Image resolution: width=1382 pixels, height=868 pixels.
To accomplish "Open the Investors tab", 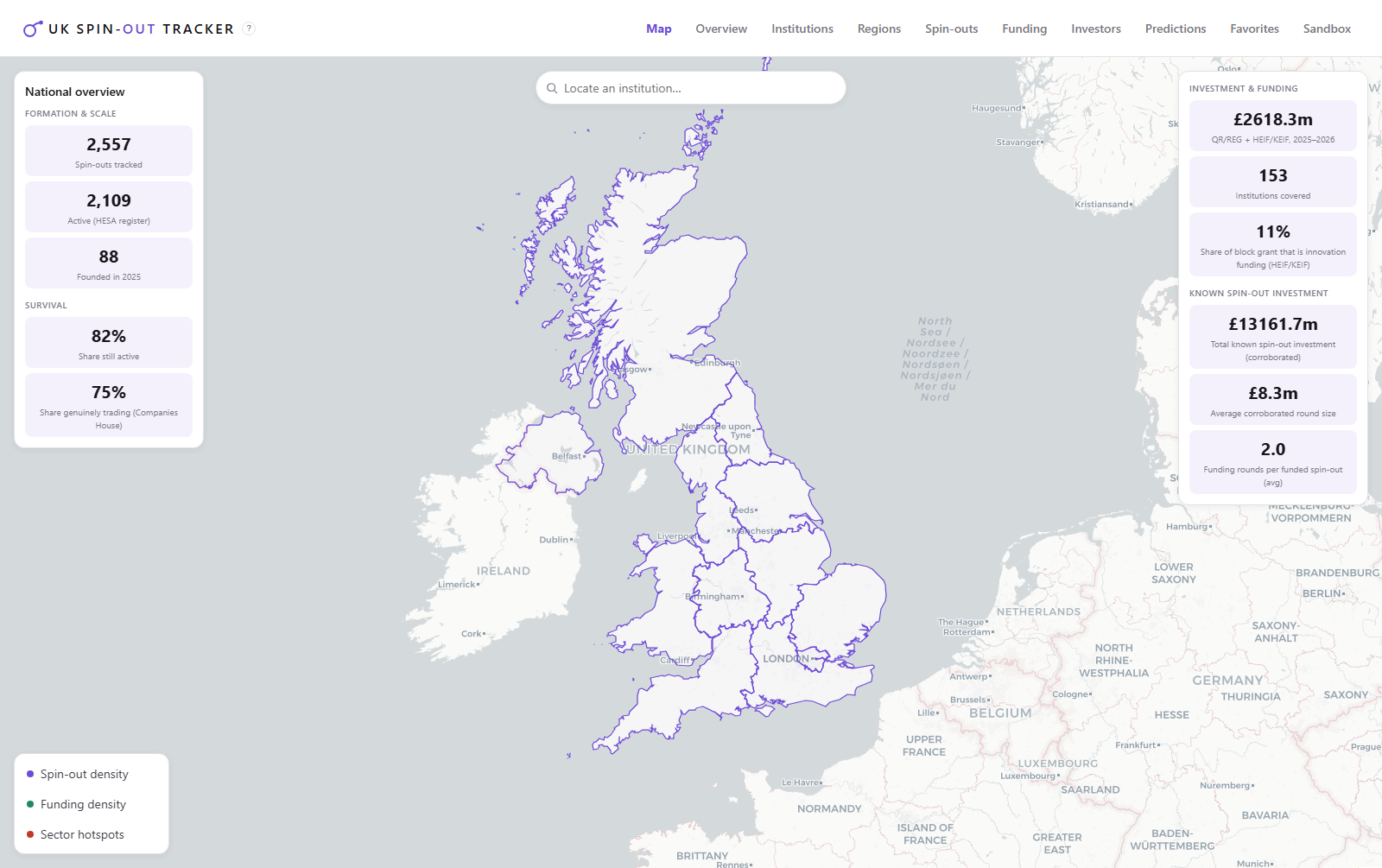I will click(x=1096, y=29).
